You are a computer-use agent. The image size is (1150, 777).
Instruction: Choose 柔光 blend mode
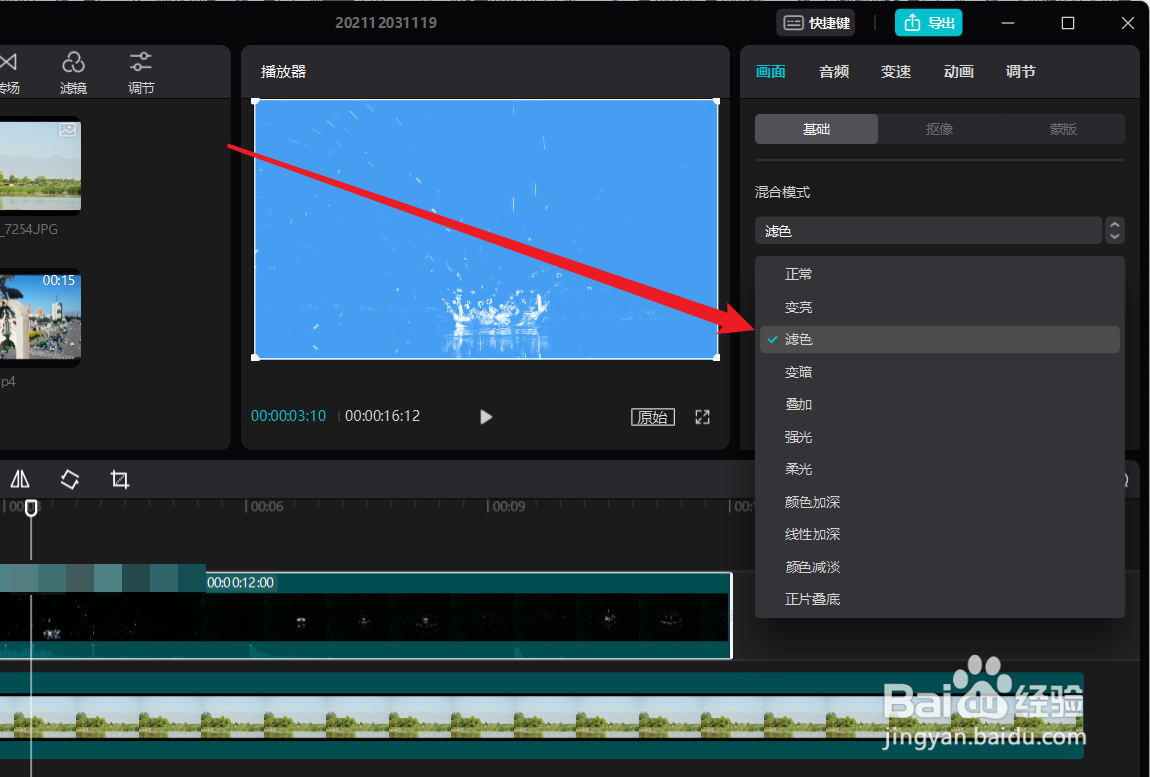(x=940, y=469)
